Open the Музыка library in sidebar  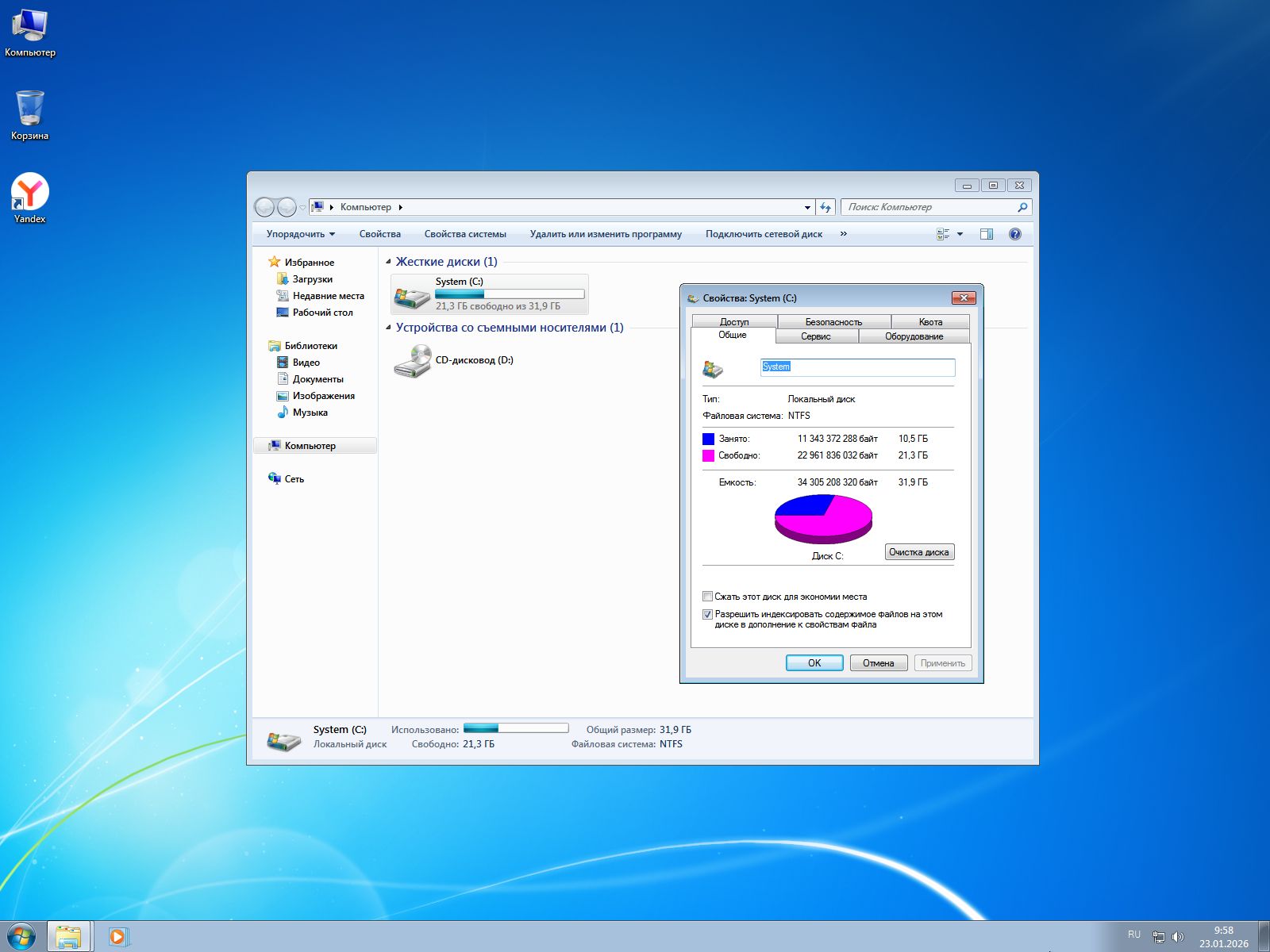point(310,413)
